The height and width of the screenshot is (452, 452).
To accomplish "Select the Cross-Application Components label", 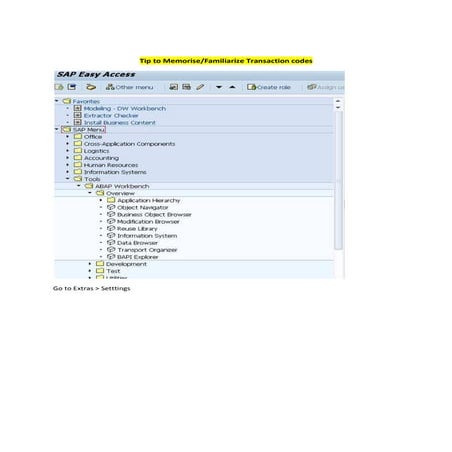I will coord(129,144).
